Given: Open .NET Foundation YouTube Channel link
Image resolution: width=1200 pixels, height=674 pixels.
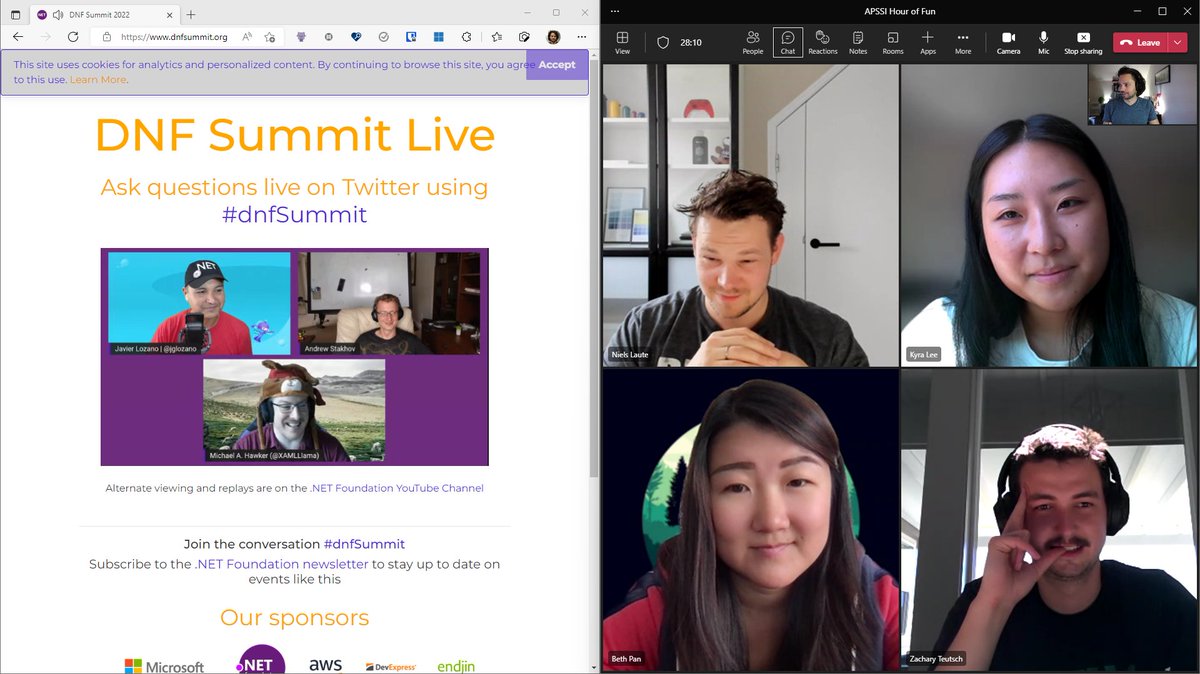Looking at the screenshot, I should pyautogui.click(x=396, y=488).
